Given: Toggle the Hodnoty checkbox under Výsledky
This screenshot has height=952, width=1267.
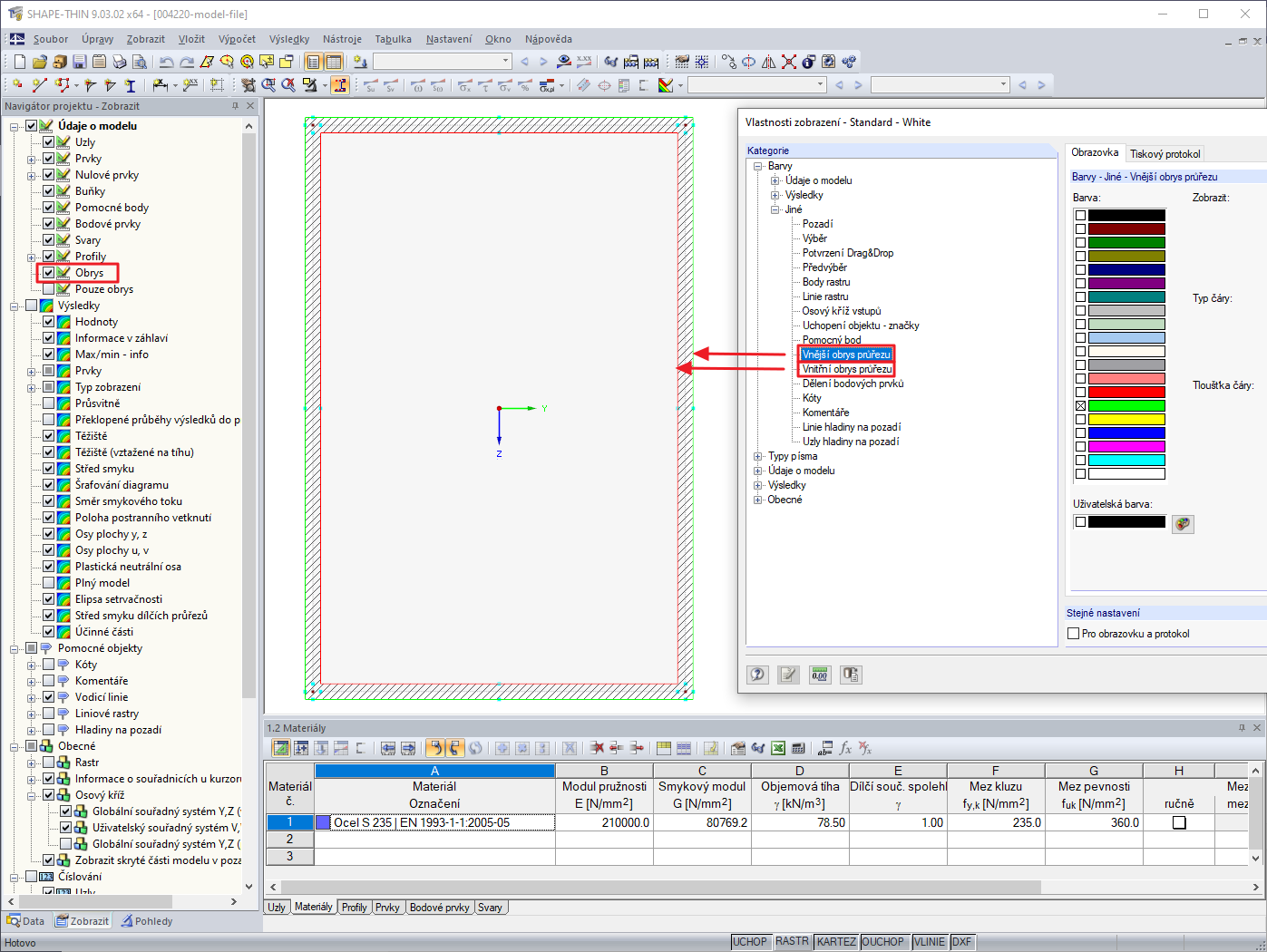Looking at the screenshot, I should (x=49, y=322).
